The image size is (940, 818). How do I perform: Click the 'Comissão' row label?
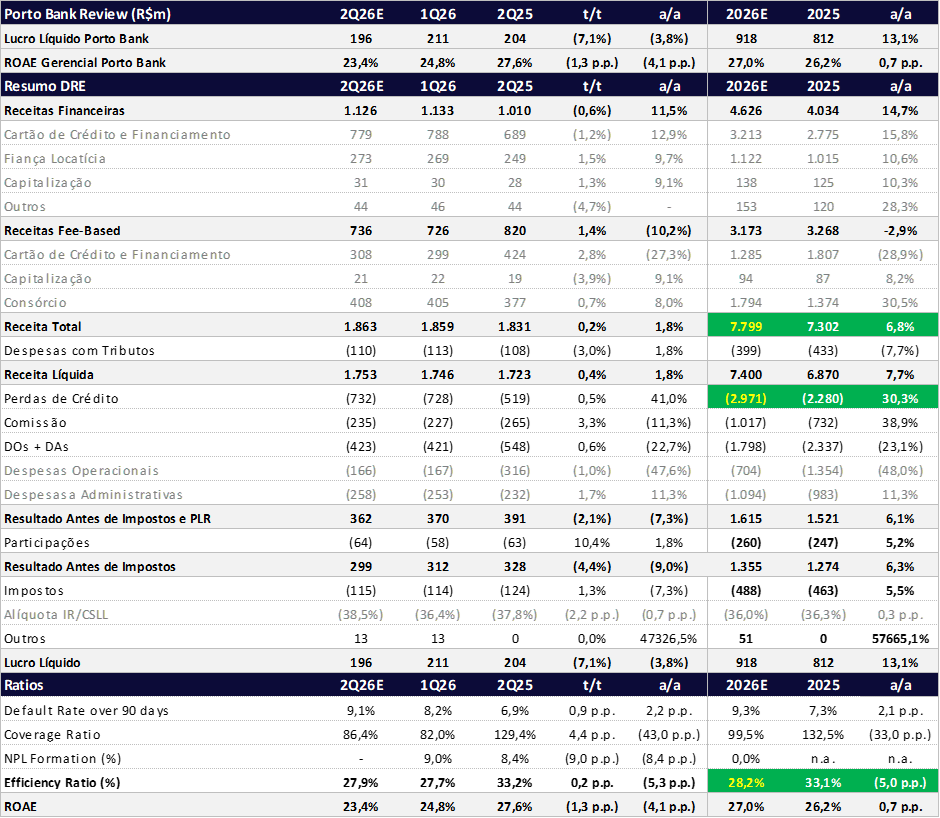click(x=35, y=422)
